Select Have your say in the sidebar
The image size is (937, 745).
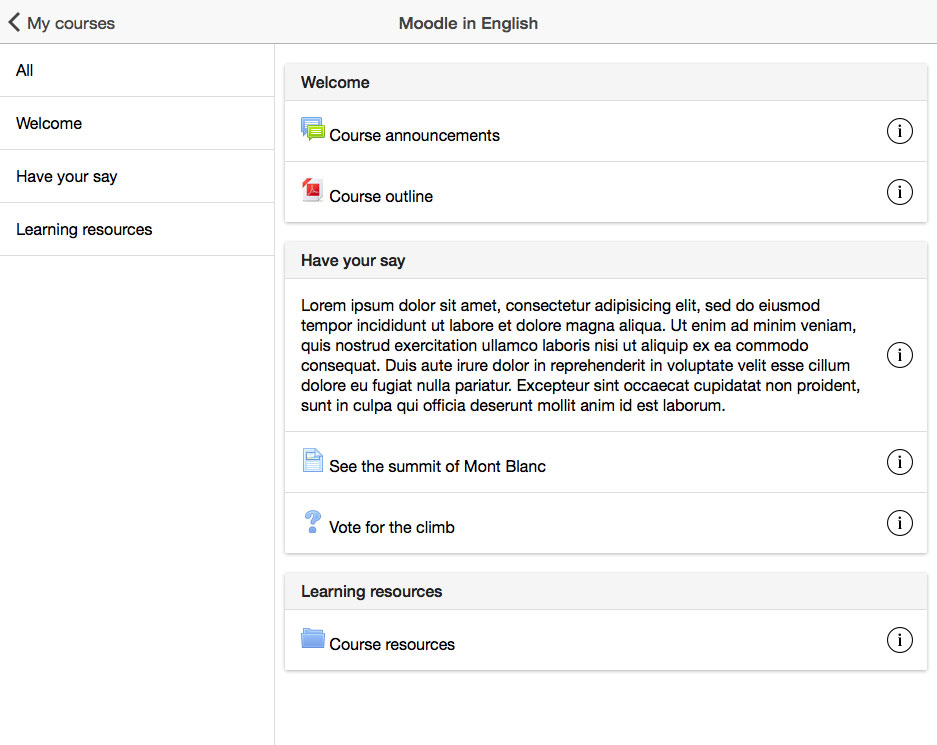point(137,176)
